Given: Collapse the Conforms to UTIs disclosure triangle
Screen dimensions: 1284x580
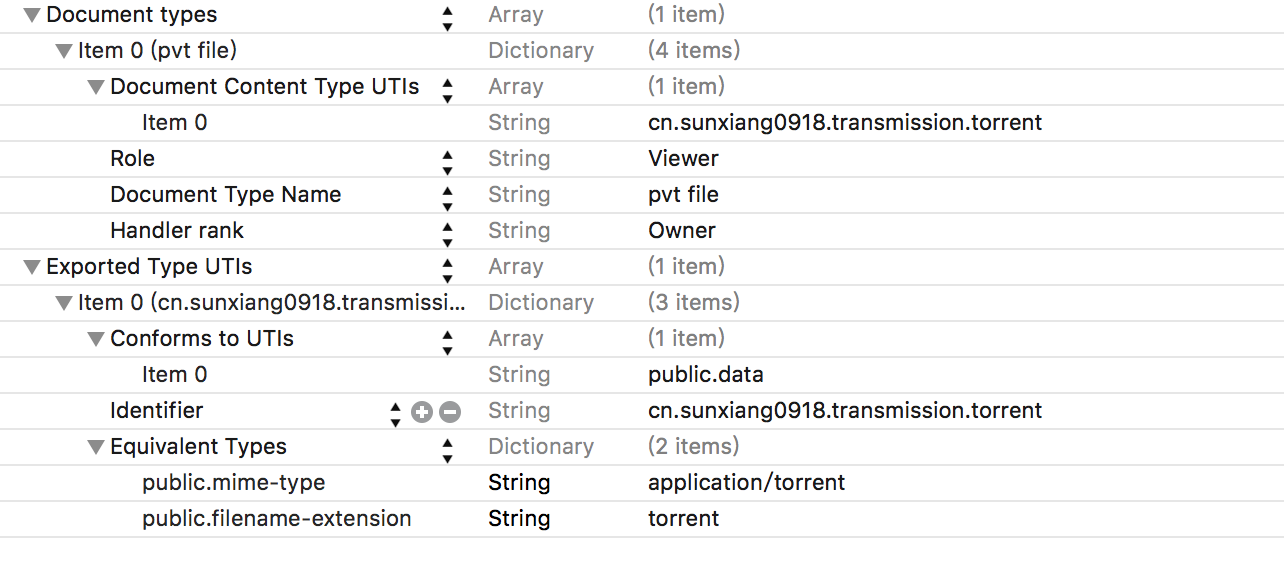Looking at the screenshot, I should click(96, 339).
